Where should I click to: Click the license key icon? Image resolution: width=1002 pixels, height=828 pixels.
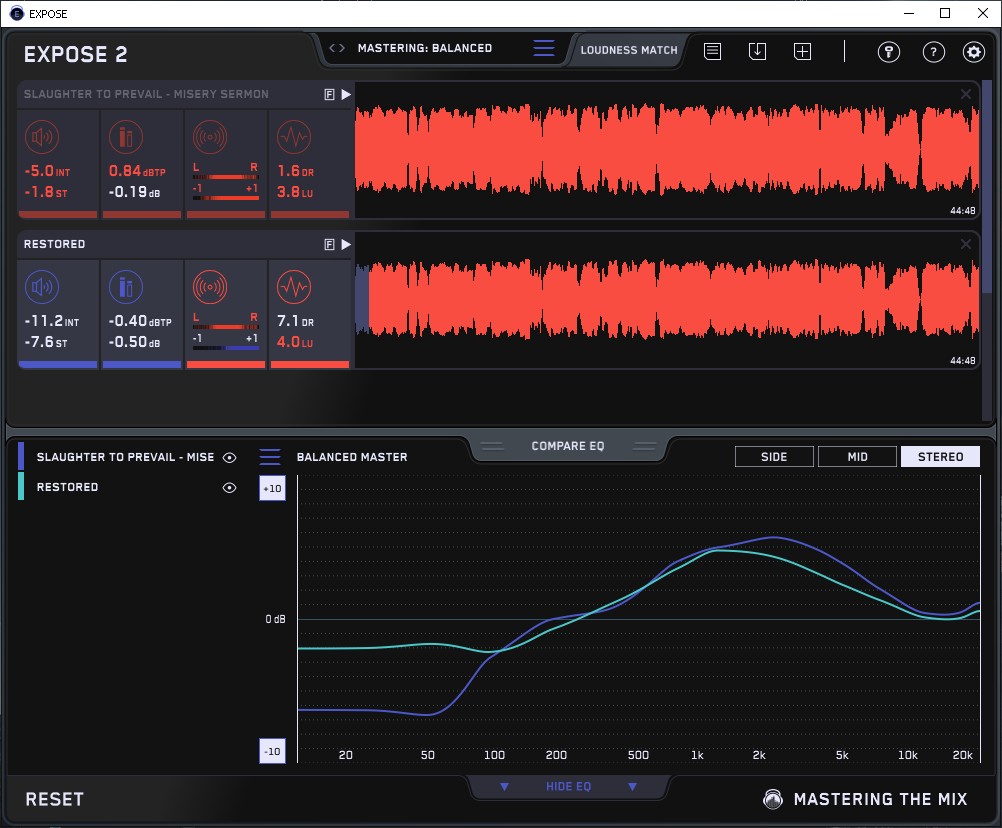(x=888, y=52)
